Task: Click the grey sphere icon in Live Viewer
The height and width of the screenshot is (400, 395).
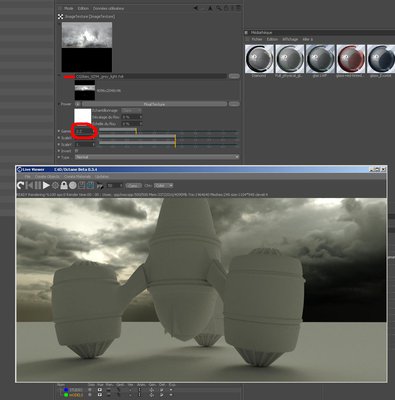Action: point(73,185)
